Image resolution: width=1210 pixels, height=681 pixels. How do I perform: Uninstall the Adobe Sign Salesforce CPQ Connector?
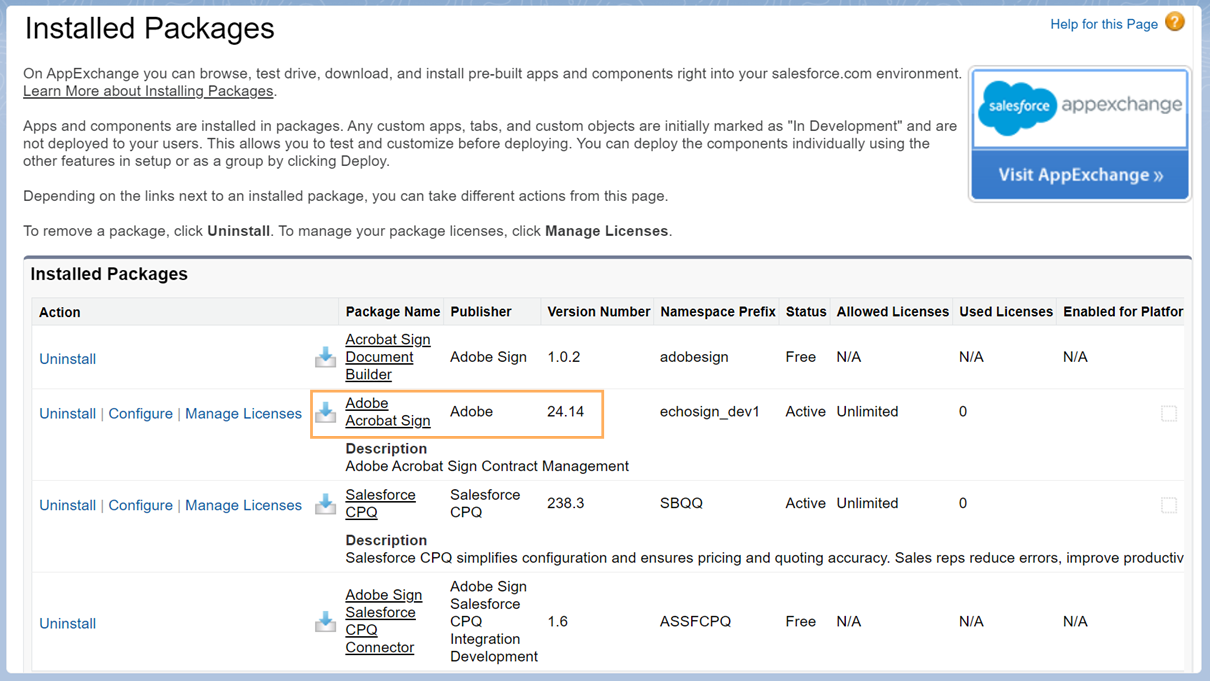67,624
